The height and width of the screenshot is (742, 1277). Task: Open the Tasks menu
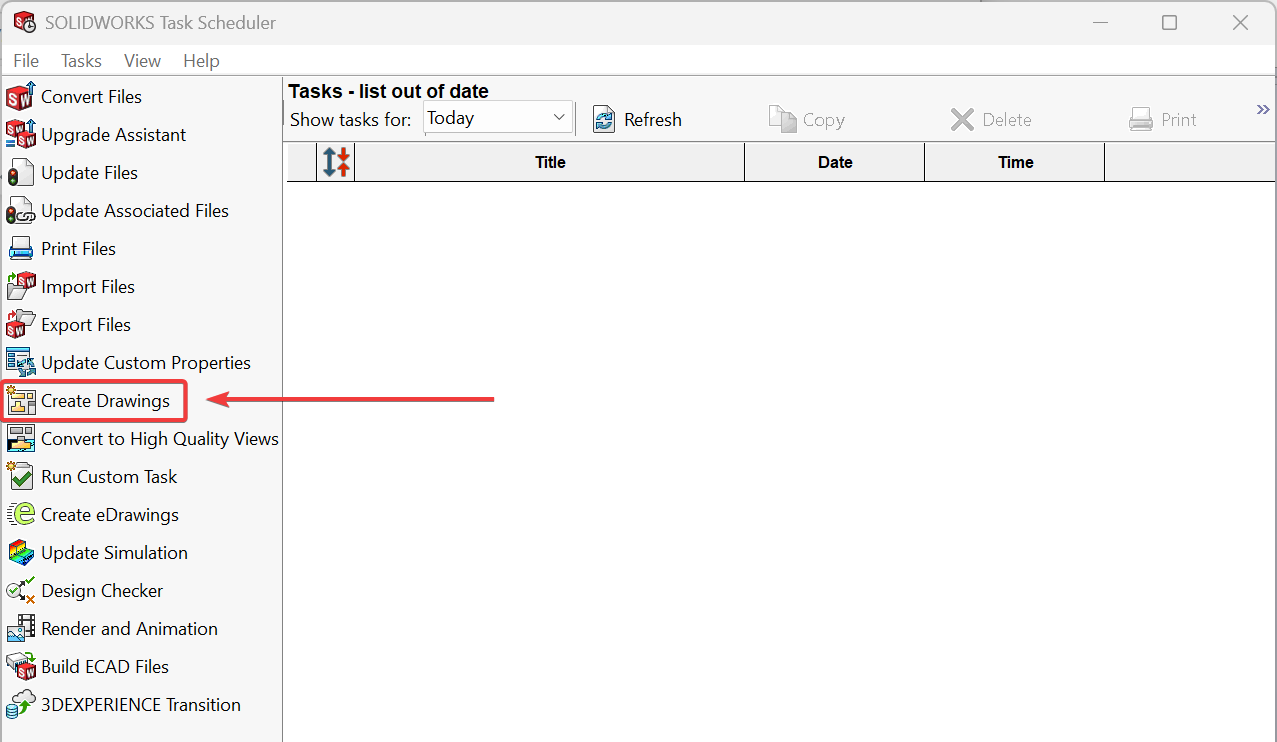81,61
